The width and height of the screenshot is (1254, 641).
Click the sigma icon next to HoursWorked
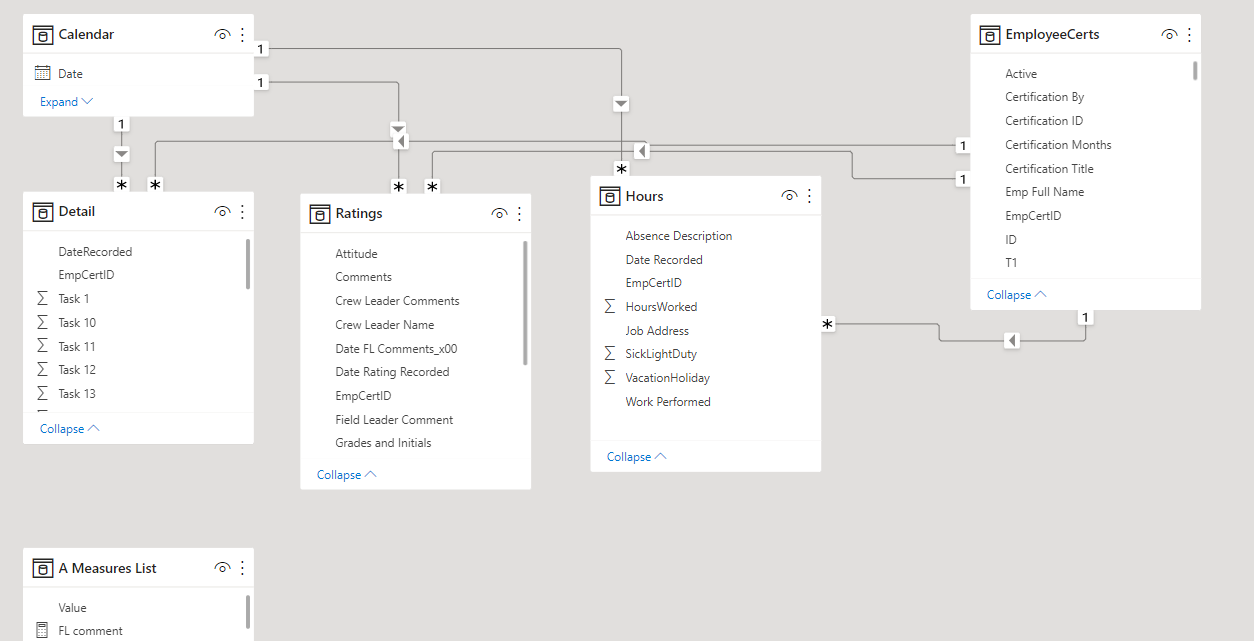click(610, 306)
